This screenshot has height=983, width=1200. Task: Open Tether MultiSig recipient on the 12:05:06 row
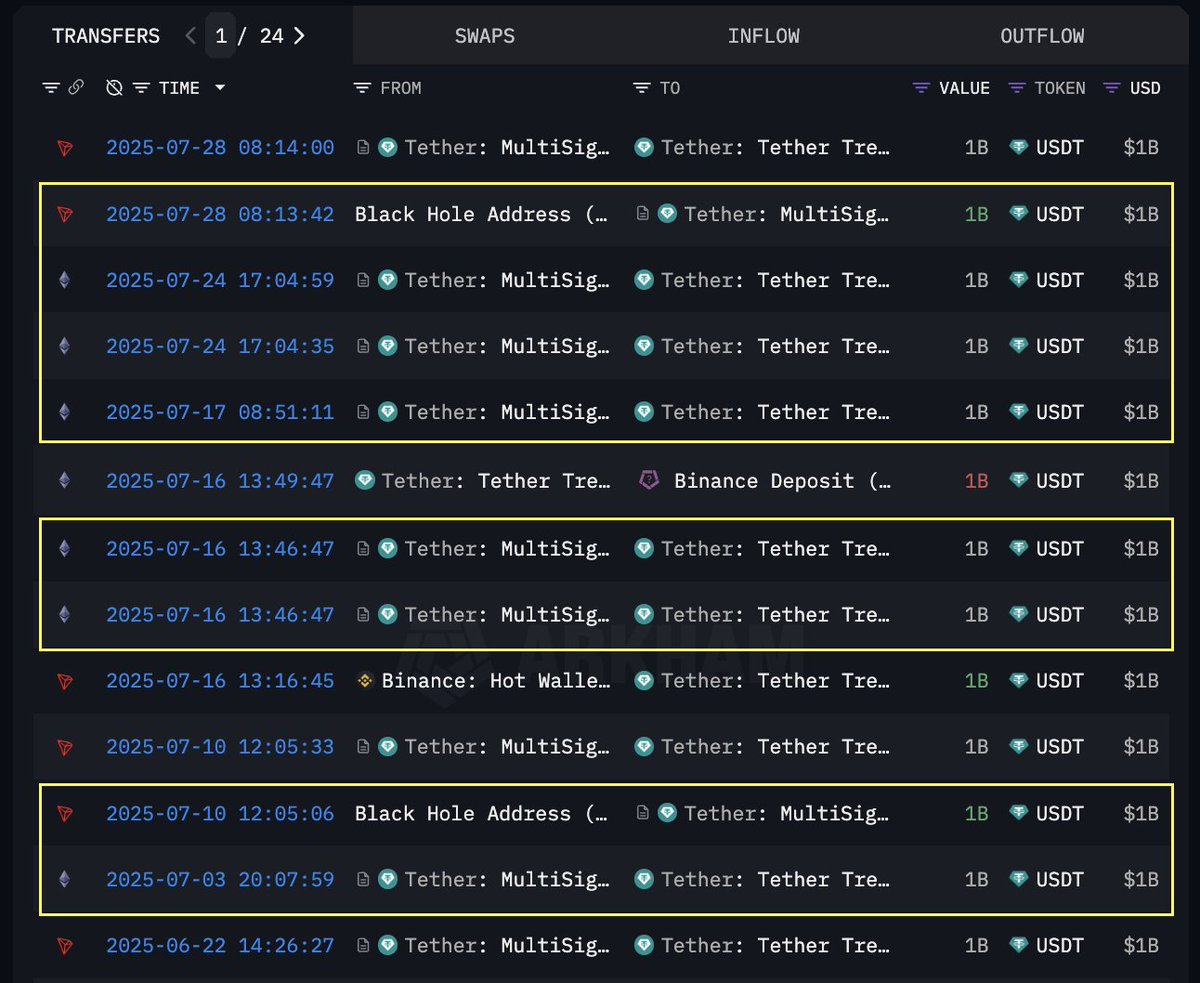point(787,814)
